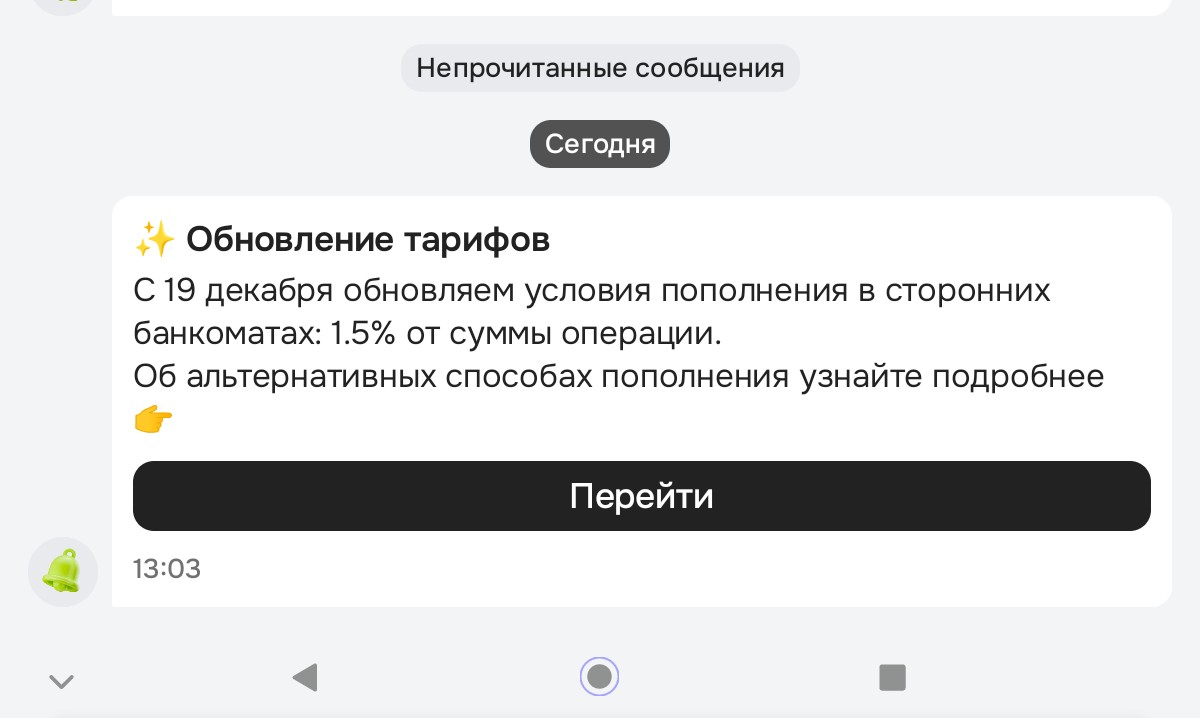Click the partially visible avatar at top

click(x=63, y=6)
